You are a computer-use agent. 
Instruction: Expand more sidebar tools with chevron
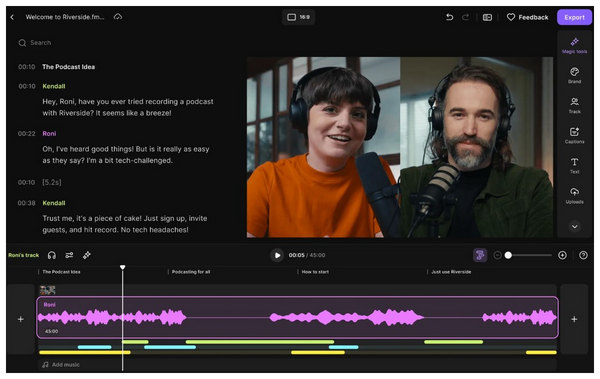point(574,226)
